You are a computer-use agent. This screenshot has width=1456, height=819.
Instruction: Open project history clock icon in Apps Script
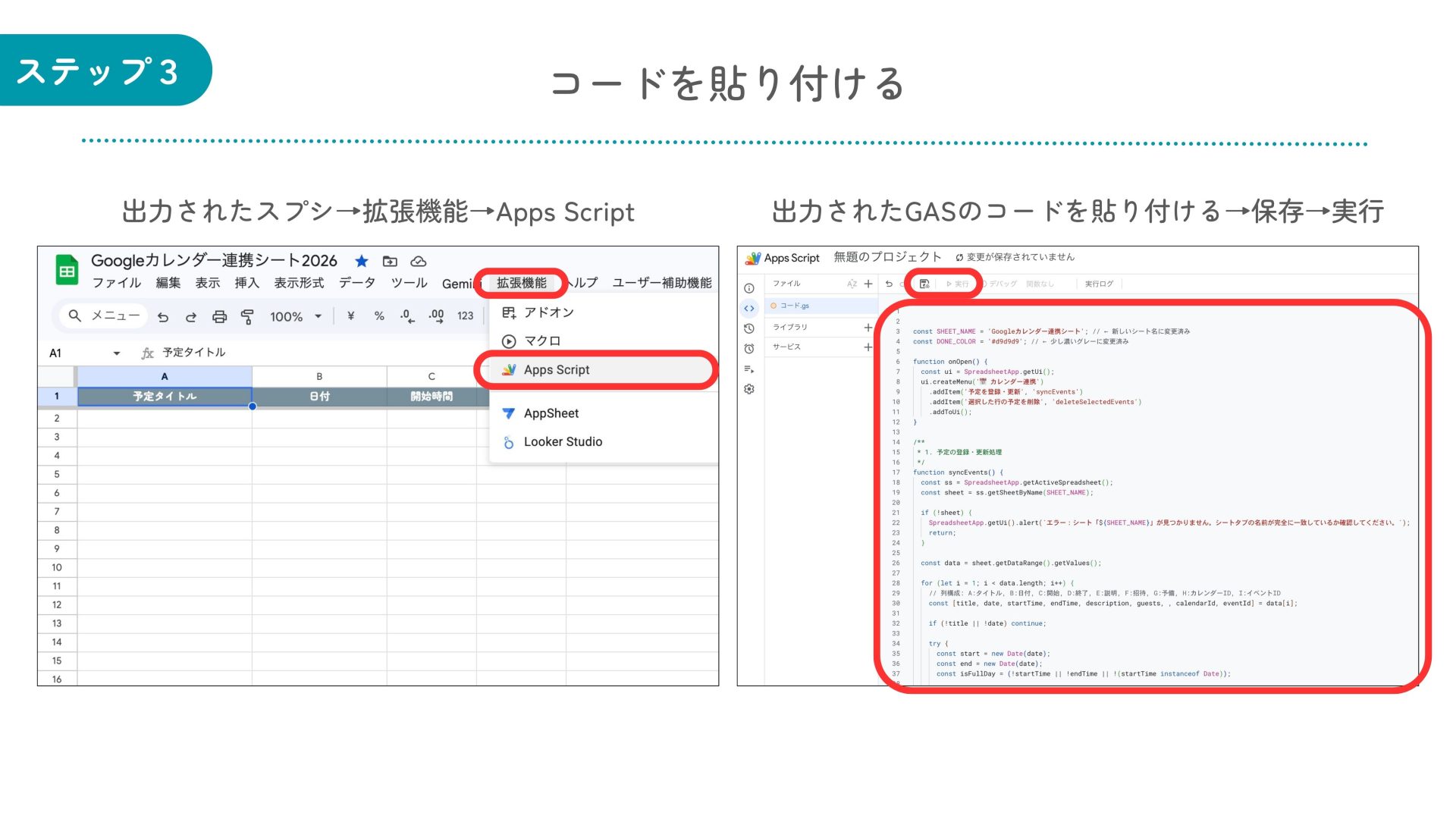[x=749, y=328]
